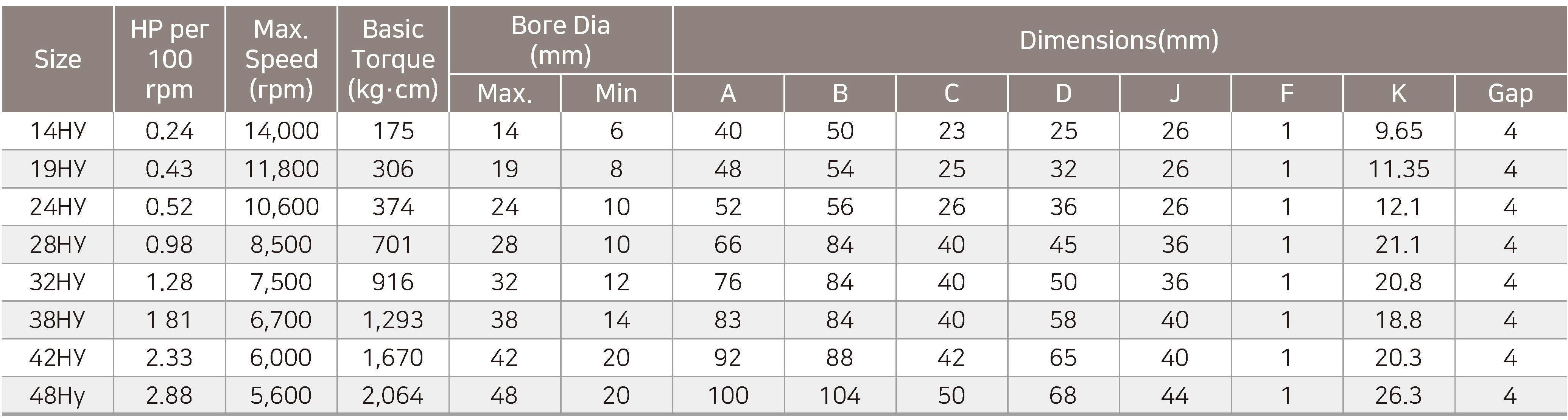This screenshot has height=420, width=1568.
Task: Select the K column header
Action: pyautogui.click(x=1398, y=94)
